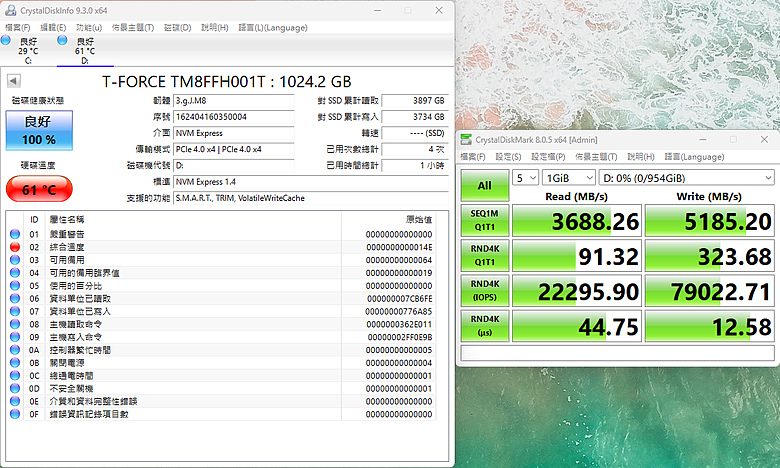Click the raw value 00000000000014E
Screen dimensions: 780x468
coord(399,247)
